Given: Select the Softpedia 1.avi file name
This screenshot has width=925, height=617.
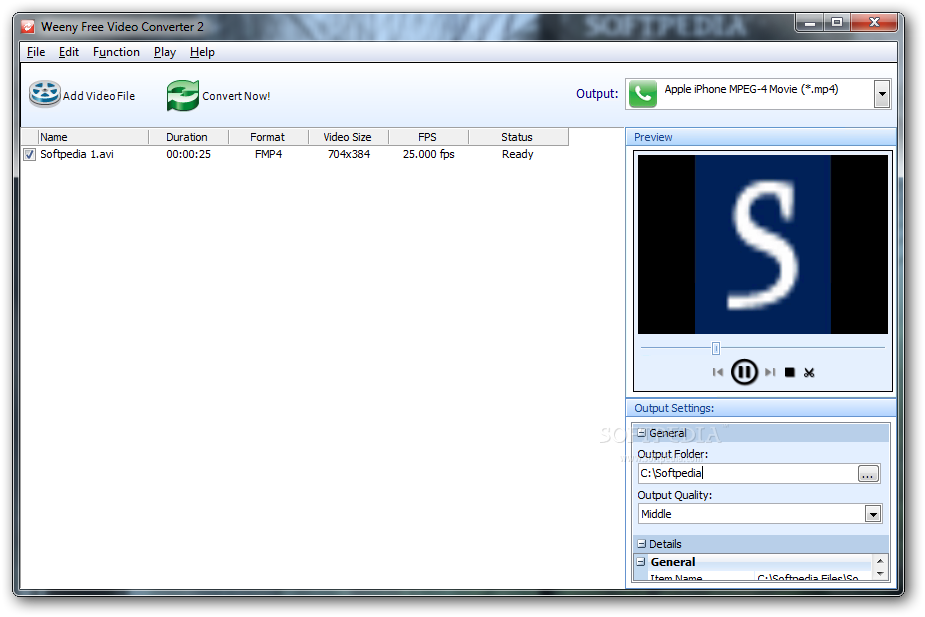Looking at the screenshot, I should 77,154.
